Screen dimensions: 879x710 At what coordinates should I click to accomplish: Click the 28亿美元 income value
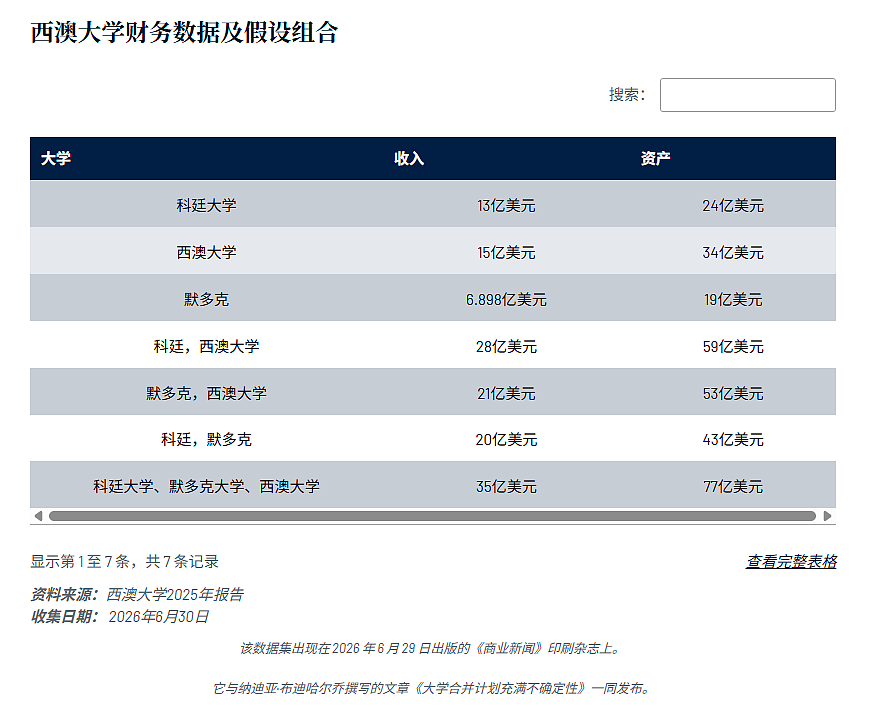(x=506, y=347)
